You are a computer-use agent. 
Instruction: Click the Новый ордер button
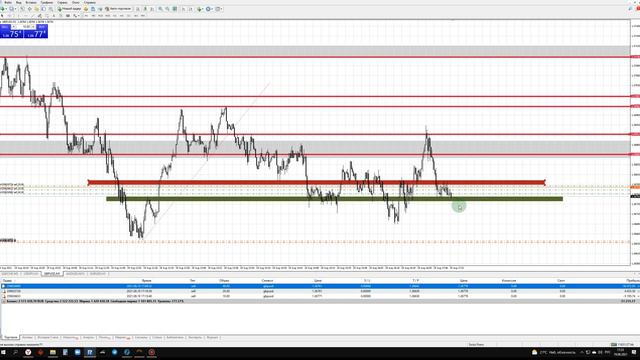[69, 9]
